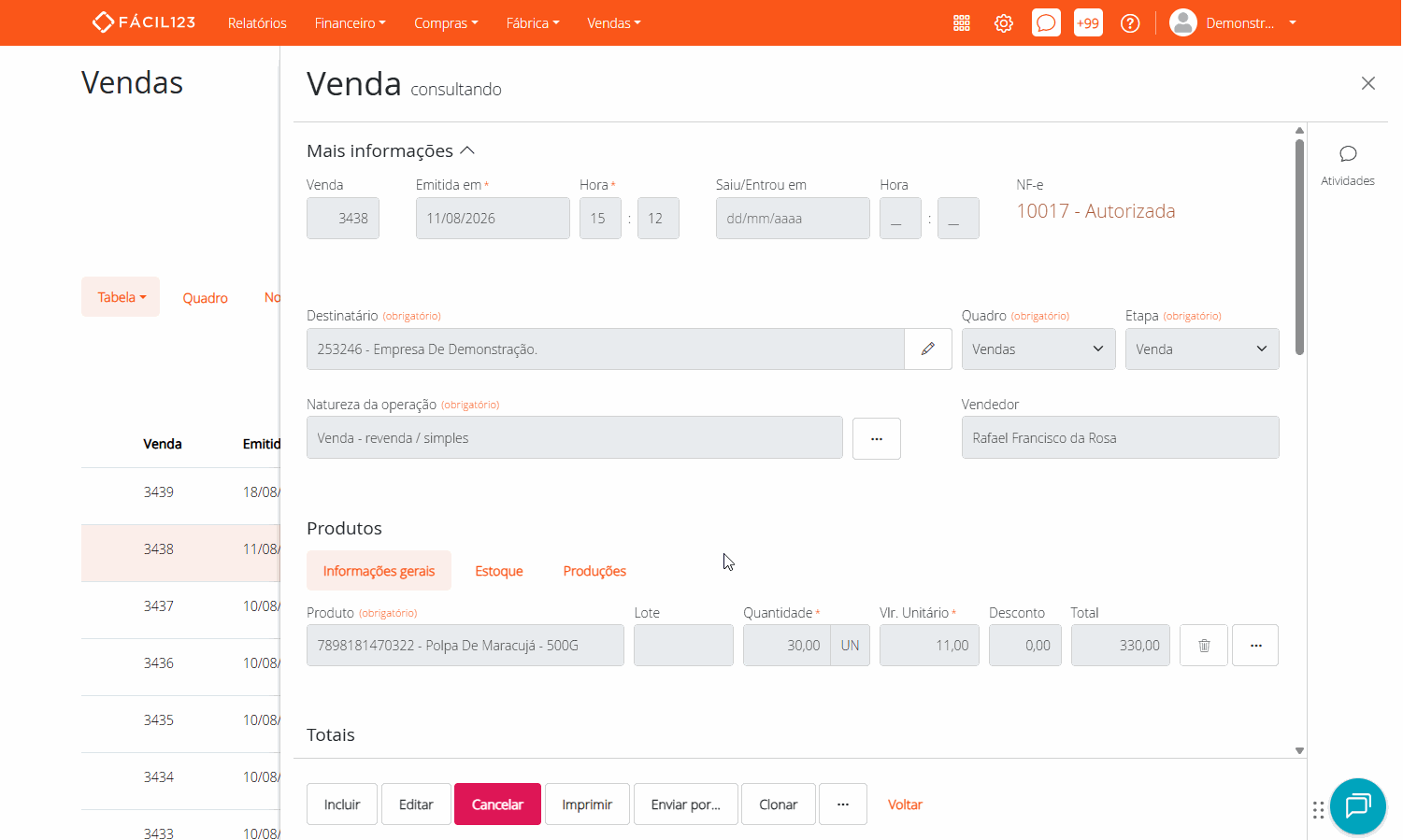Expand the Vendas top menu
The height and width of the screenshot is (840, 1403).
pyautogui.click(x=614, y=23)
